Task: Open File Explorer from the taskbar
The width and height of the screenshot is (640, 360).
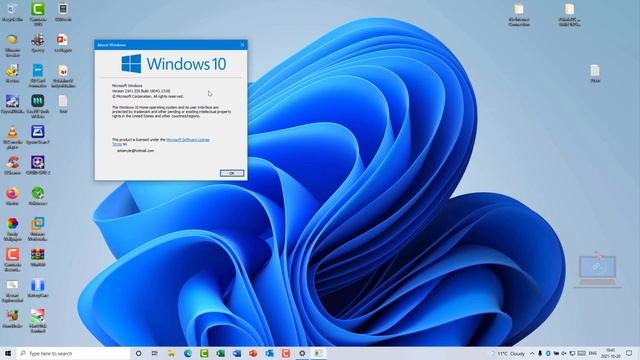Action: (x=171, y=353)
